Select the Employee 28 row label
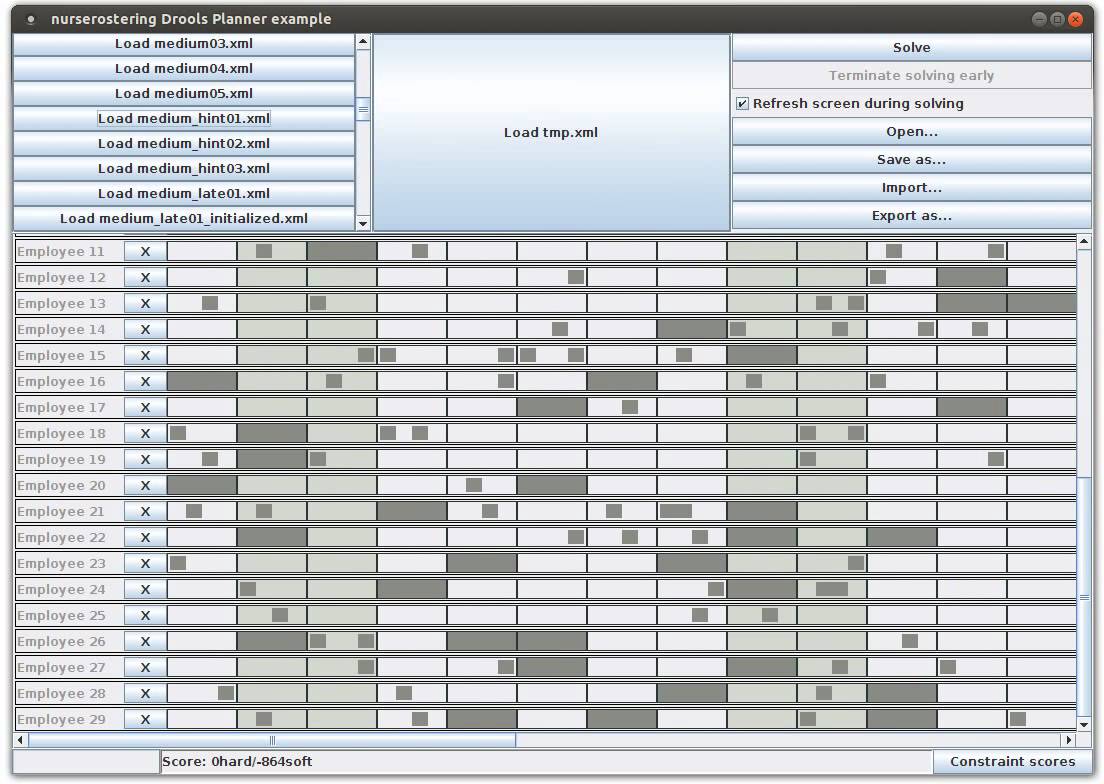 (61, 694)
